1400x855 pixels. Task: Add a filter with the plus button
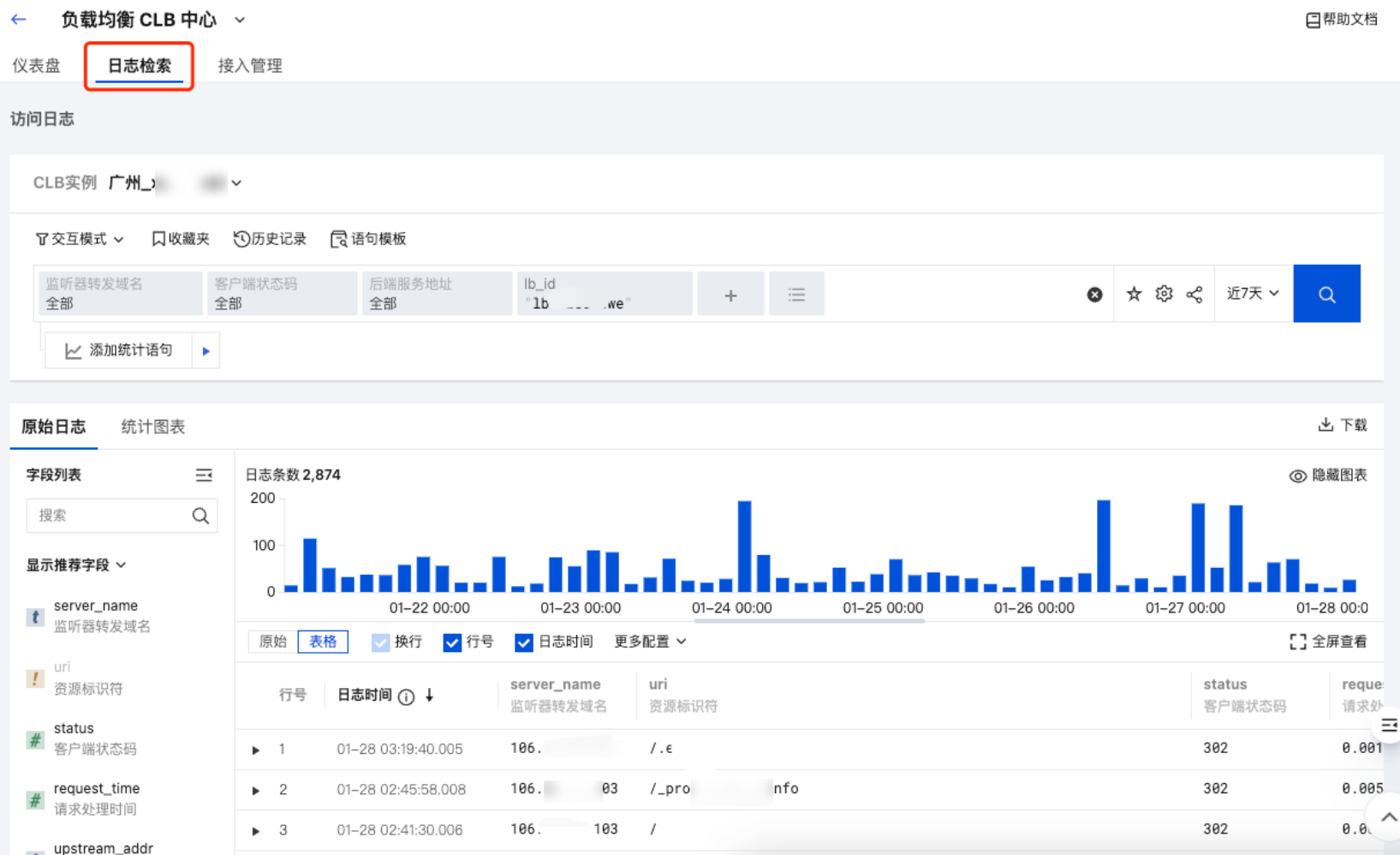[x=730, y=295]
